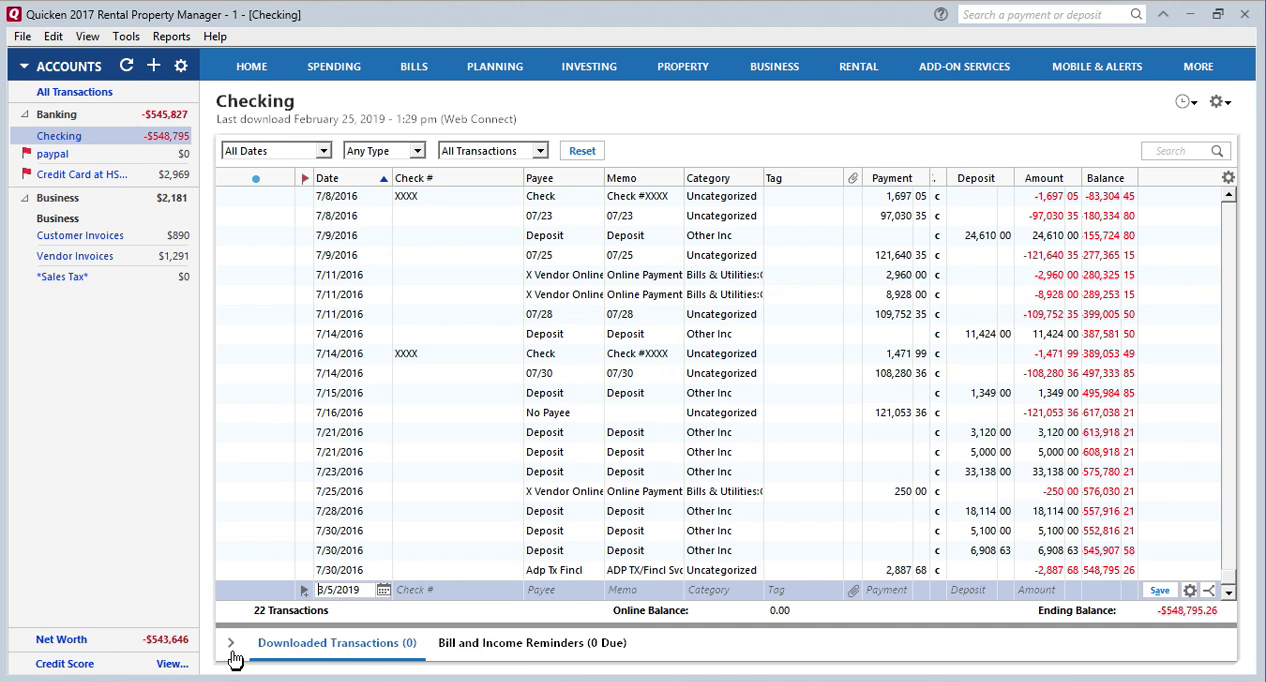This screenshot has width=1266, height=682.
Task: Click the Save transaction button
Action: (1159, 591)
